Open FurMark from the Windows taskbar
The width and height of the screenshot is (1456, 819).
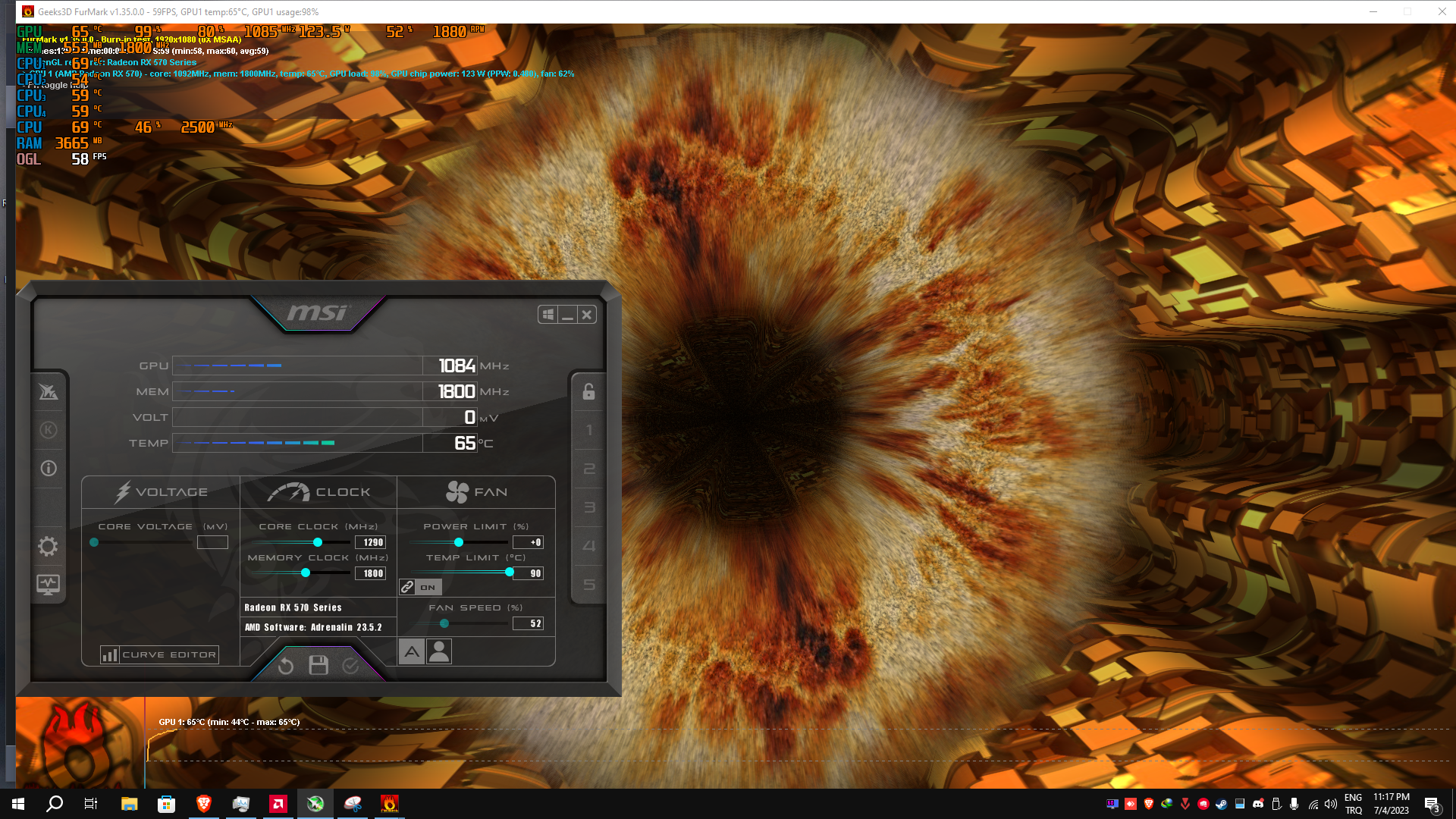389,804
